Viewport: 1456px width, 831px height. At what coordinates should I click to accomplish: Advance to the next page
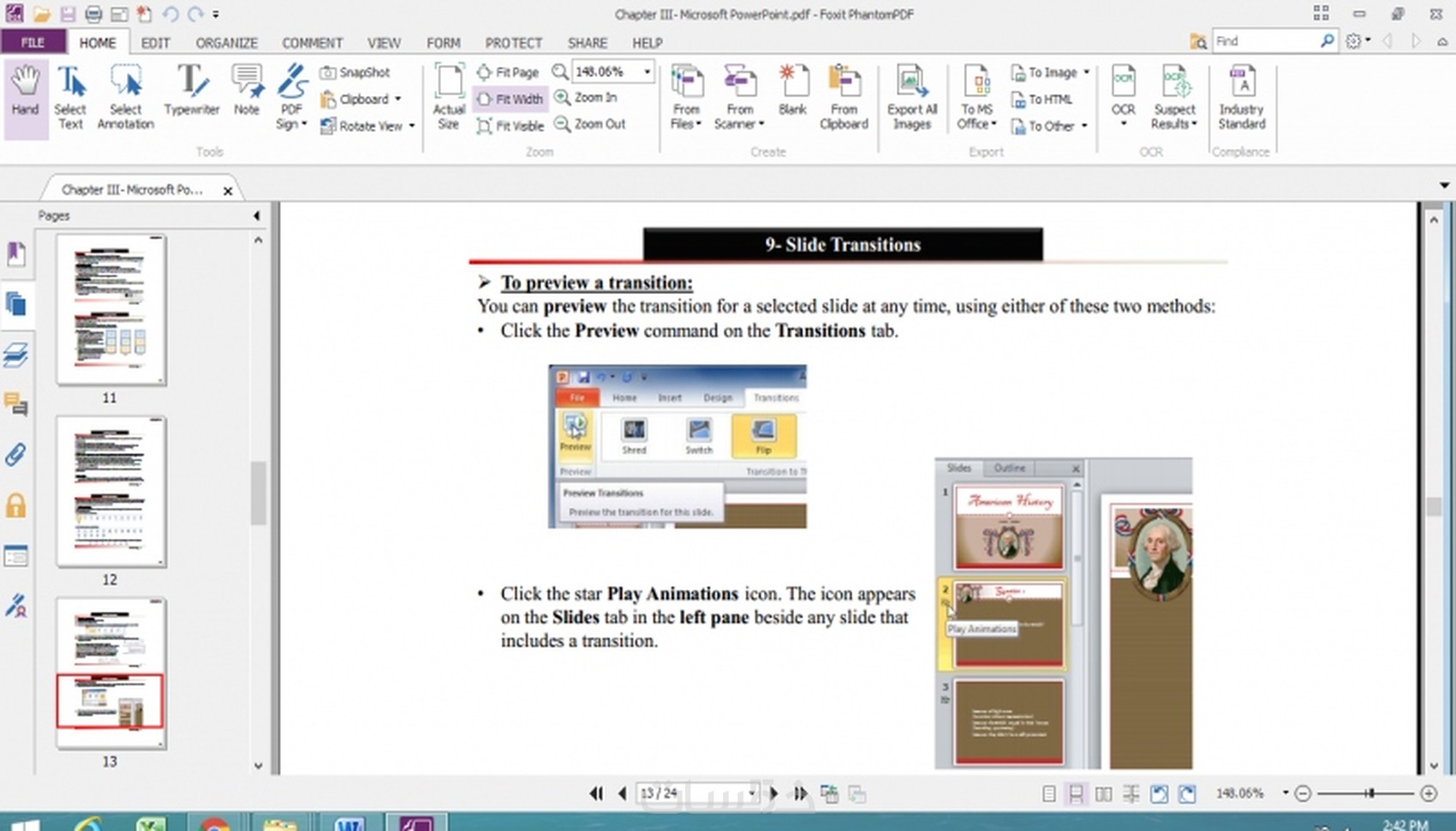[x=774, y=794]
